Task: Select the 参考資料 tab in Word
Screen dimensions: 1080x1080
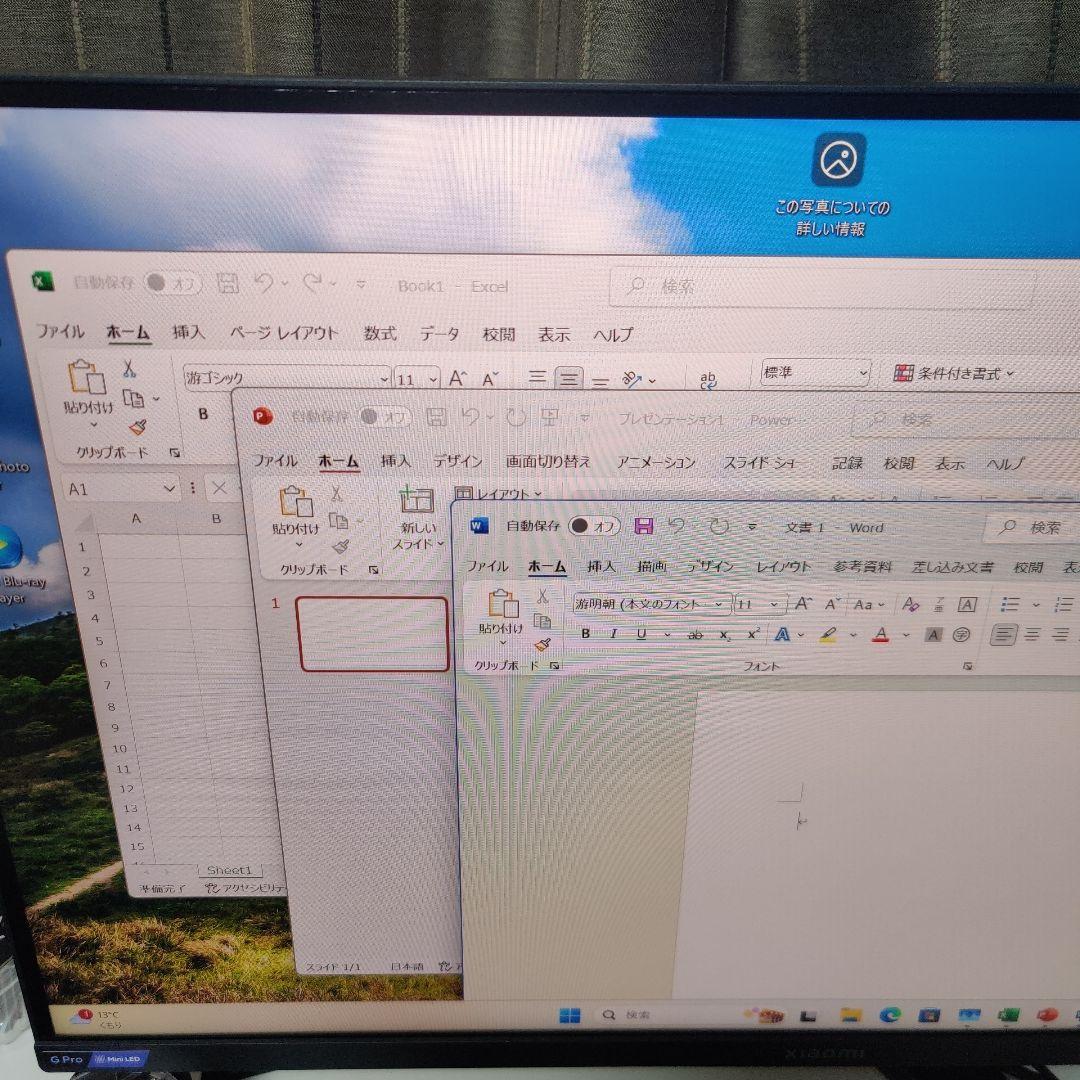Action: pyautogui.click(x=862, y=566)
